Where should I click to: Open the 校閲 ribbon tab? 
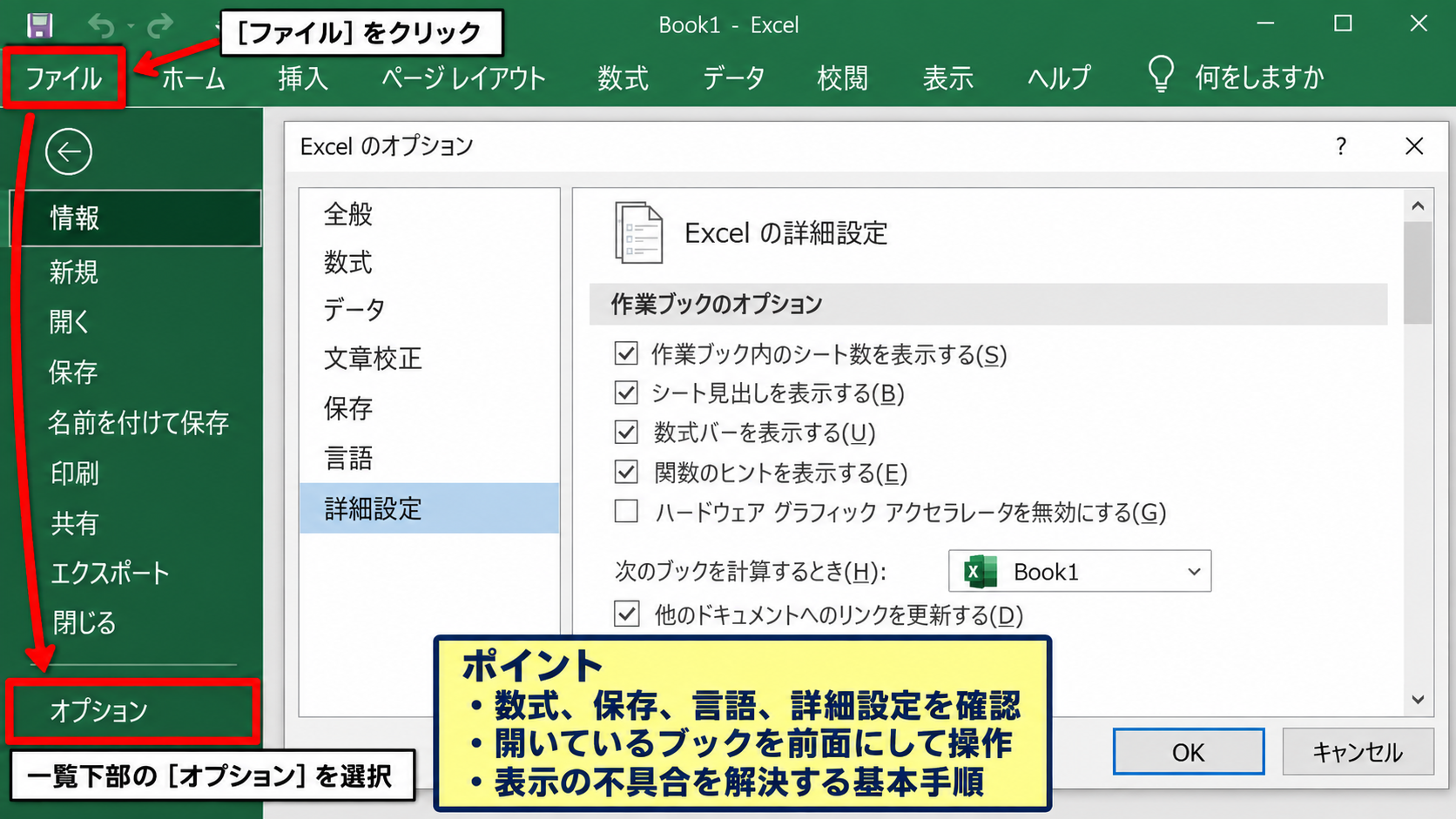tap(842, 78)
